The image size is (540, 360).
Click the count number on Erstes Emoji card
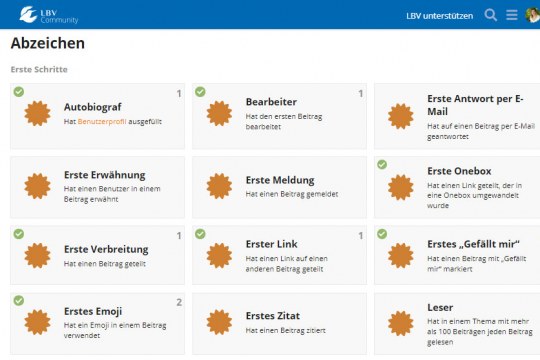(179, 302)
